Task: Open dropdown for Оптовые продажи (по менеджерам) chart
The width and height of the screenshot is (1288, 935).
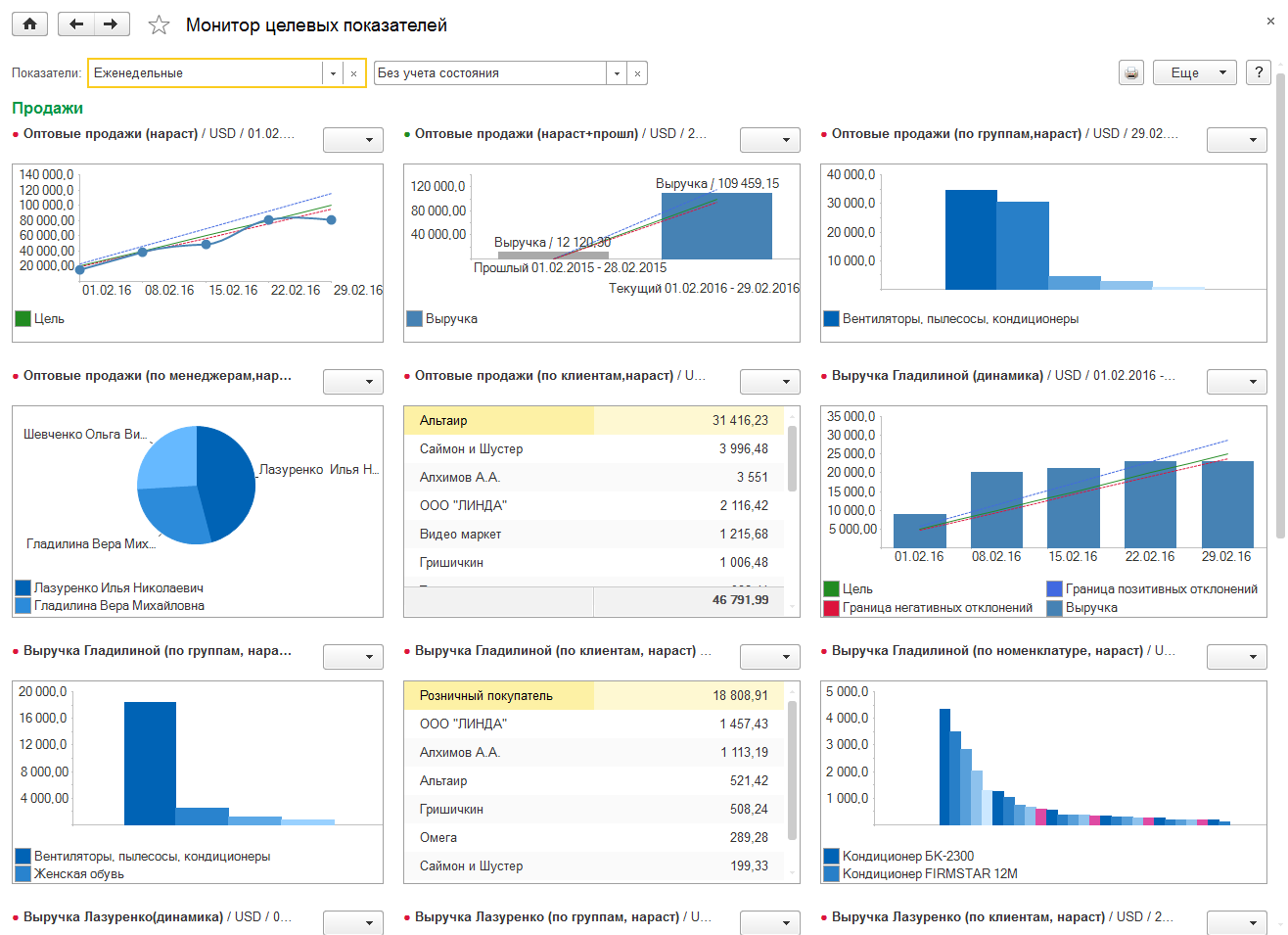Action: (x=352, y=382)
